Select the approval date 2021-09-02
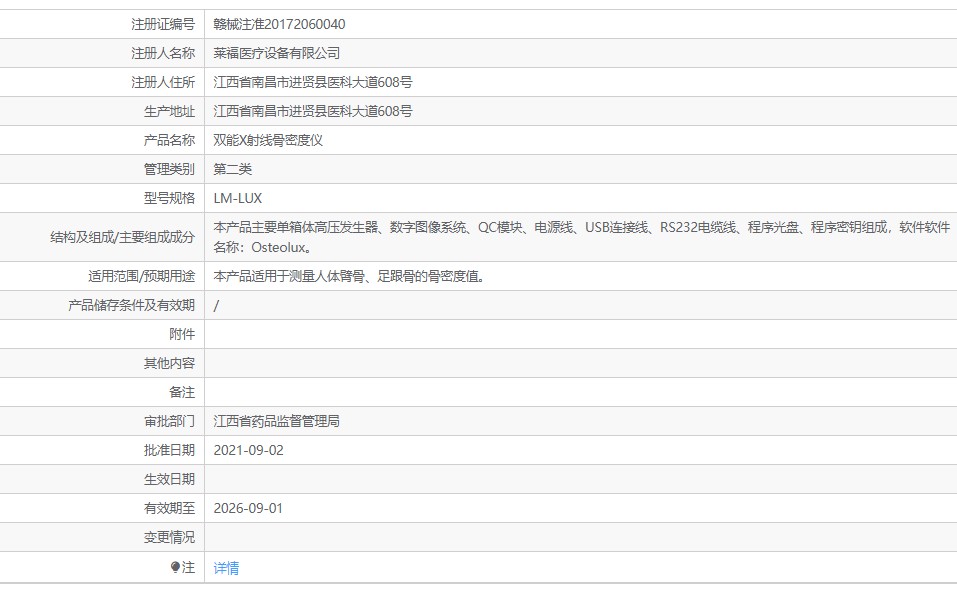The width and height of the screenshot is (957, 590). point(248,450)
